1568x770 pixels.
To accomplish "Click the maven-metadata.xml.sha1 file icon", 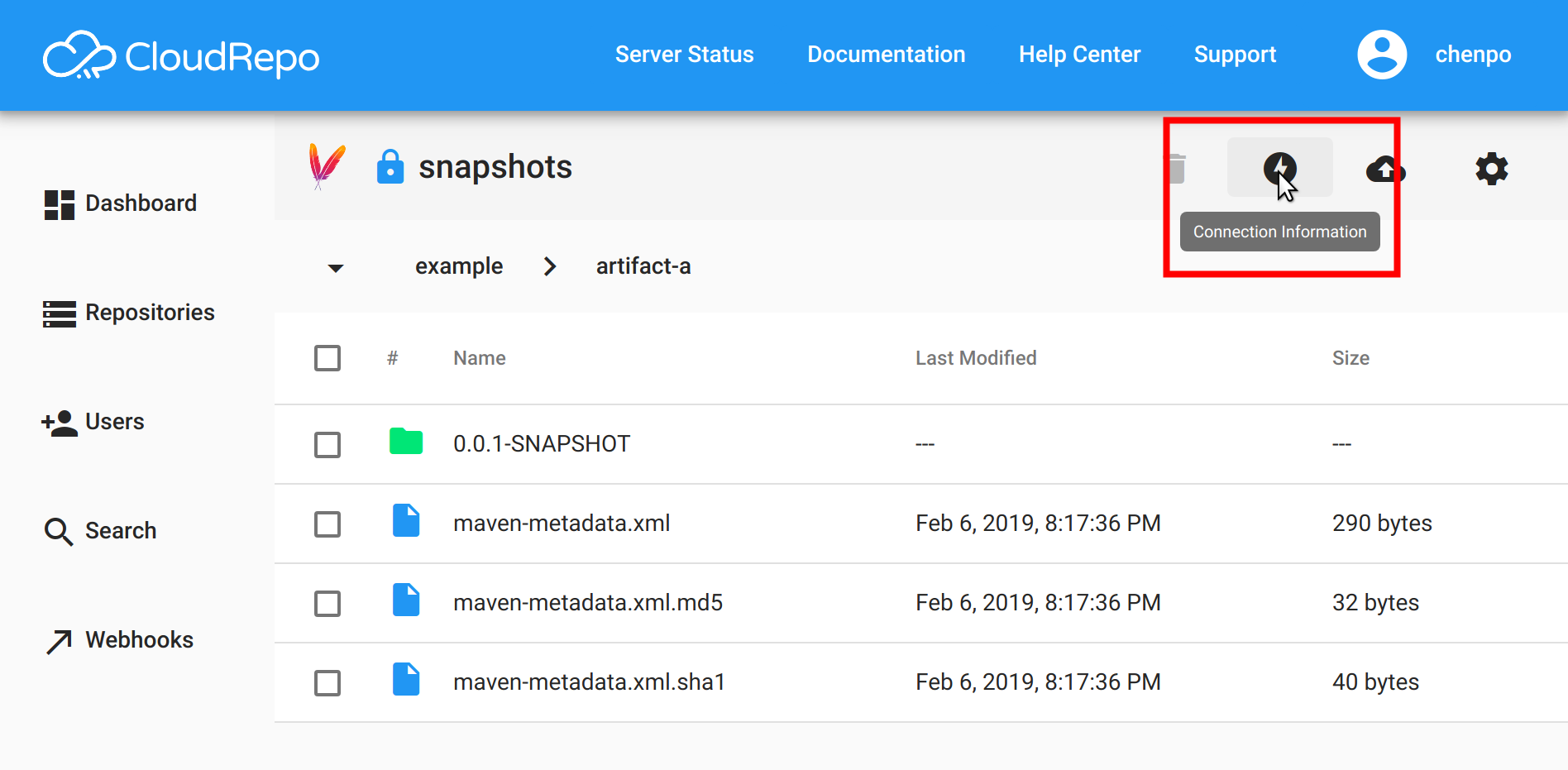I will [406, 679].
